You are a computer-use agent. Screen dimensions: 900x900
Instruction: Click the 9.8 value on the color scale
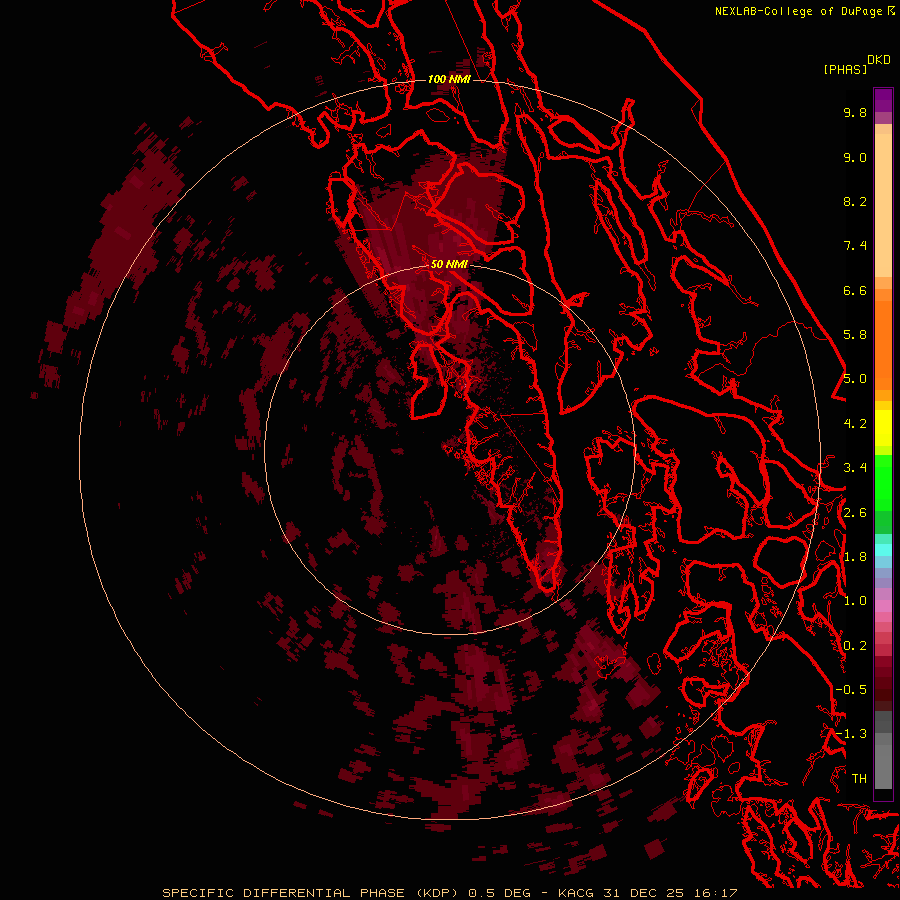[x=855, y=112]
